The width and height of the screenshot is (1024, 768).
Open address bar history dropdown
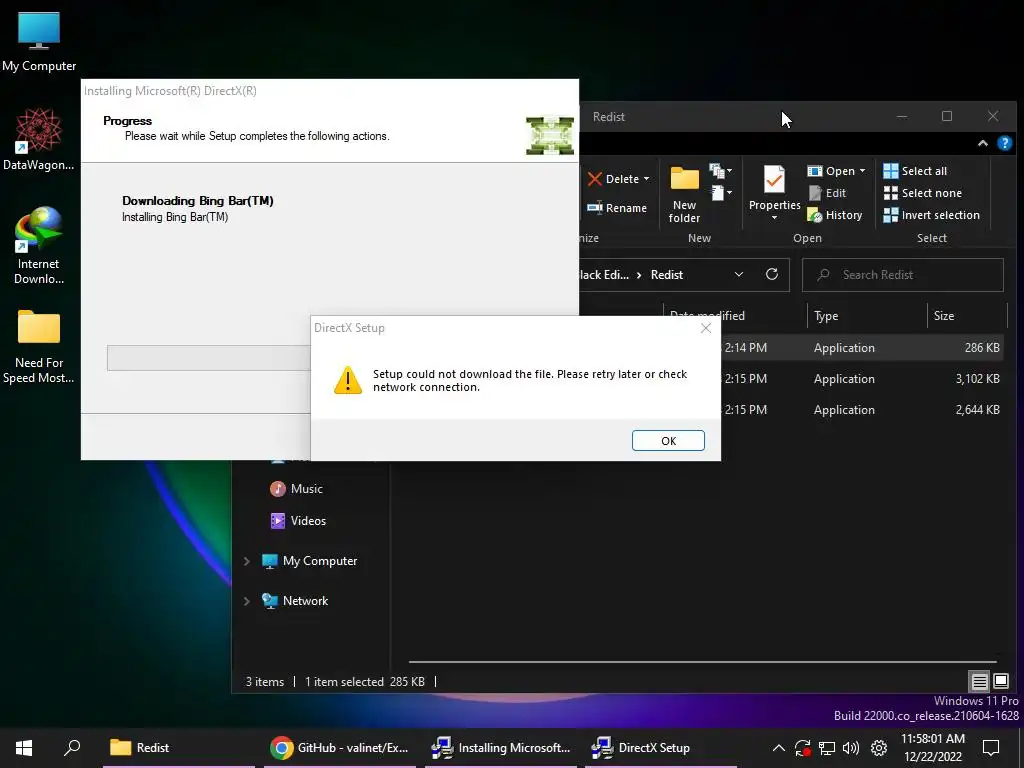[739, 275]
